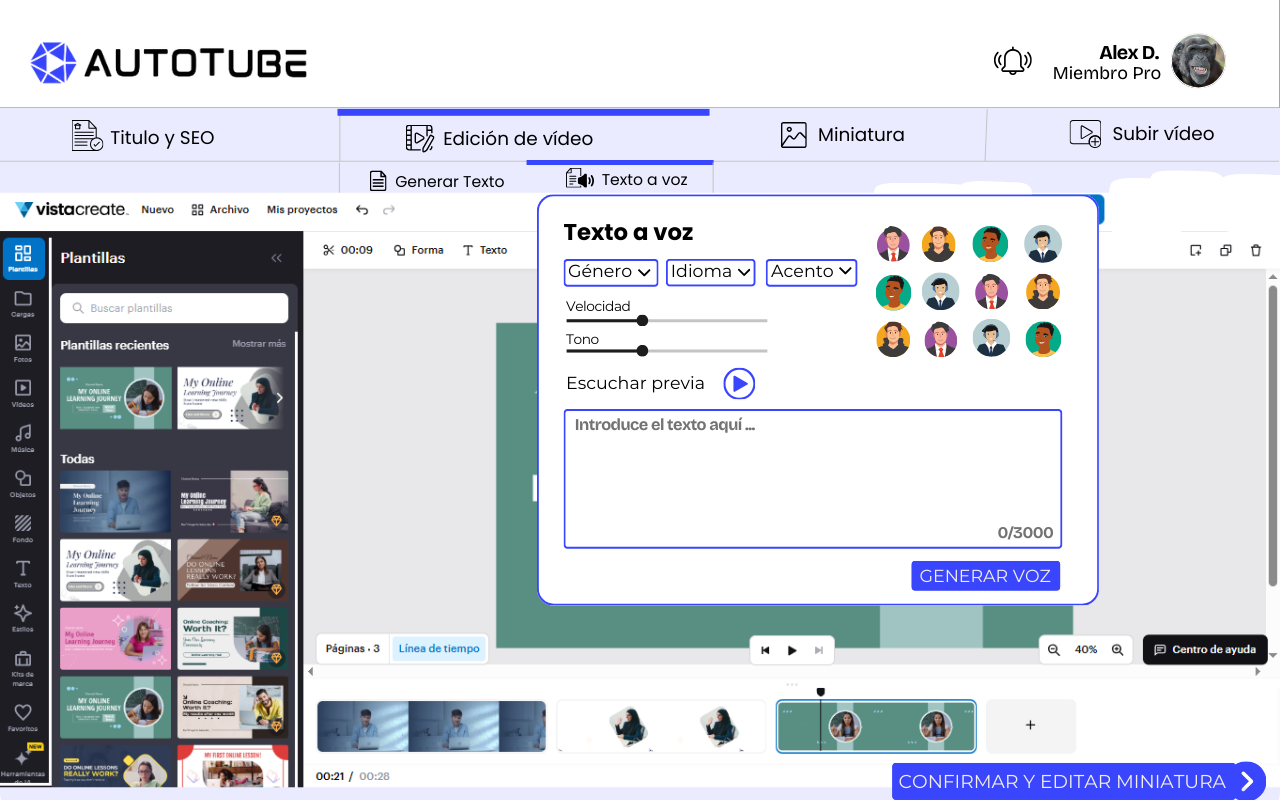This screenshot has height=800, width=1280.
Task: Collapse the Plantillas panel
Action: [x=277, y=258]
